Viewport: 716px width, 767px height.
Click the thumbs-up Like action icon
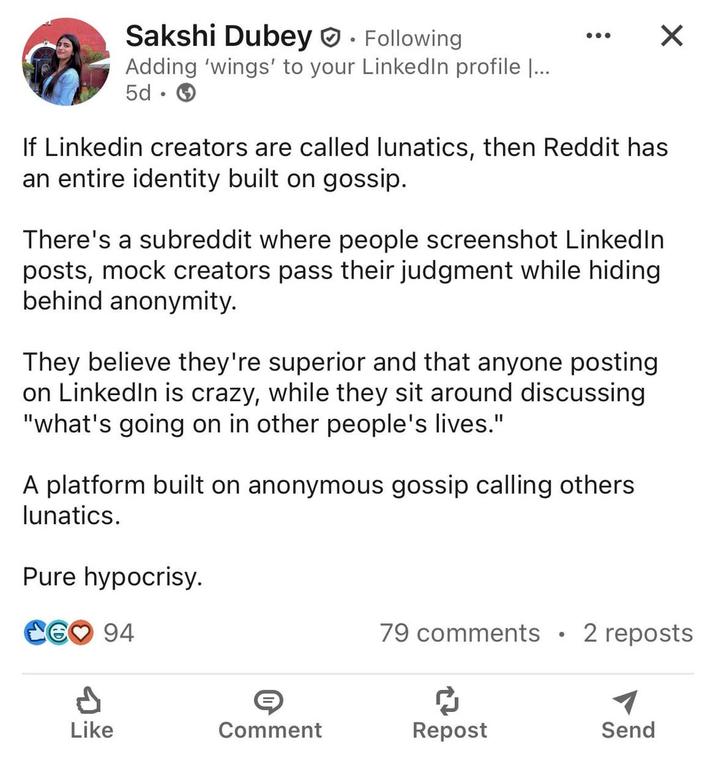coord(91,699)
